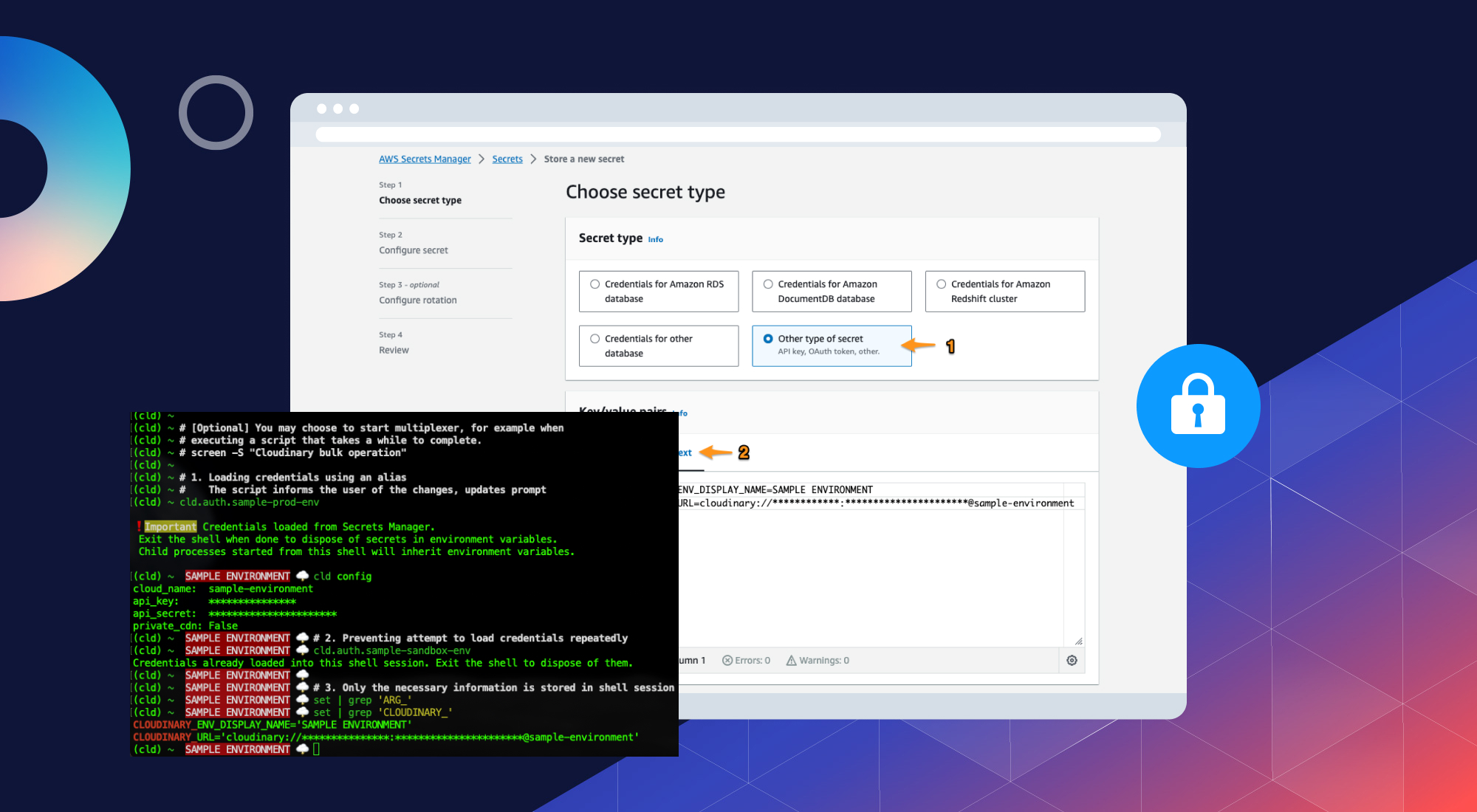The width and height of the screenshot is (1477, 812).
Task: Click 'Review' step 4 label
Action: [x=395, y=350]
